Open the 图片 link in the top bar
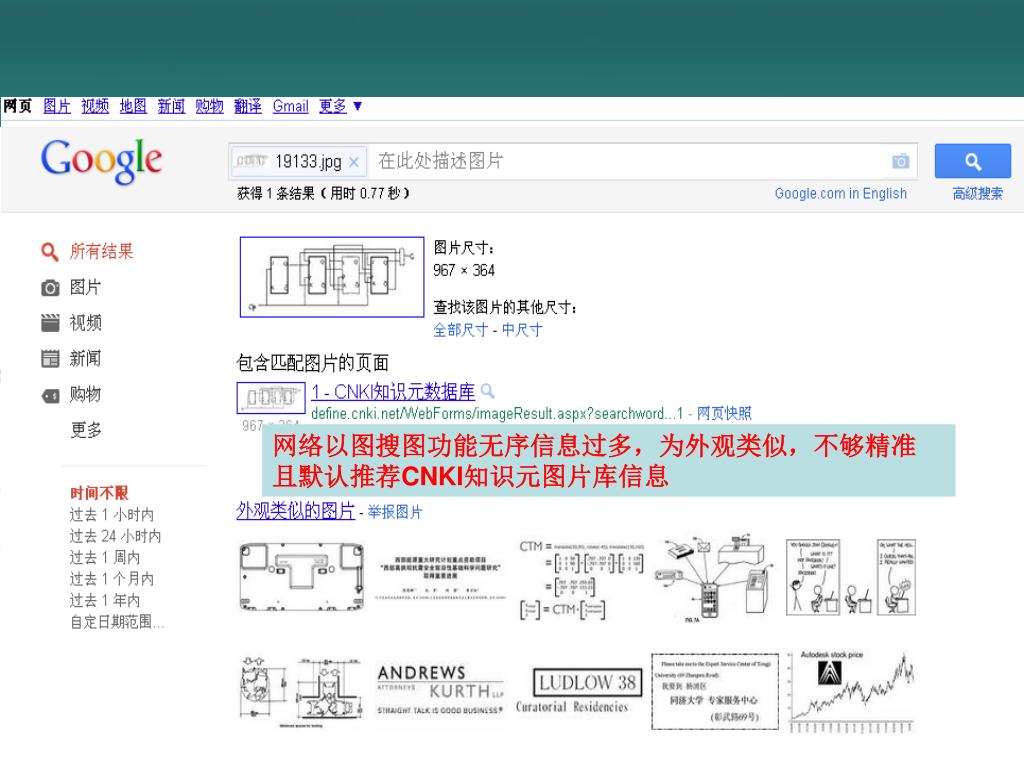This screenshot has width=1024, height=768. coord(57,106)
